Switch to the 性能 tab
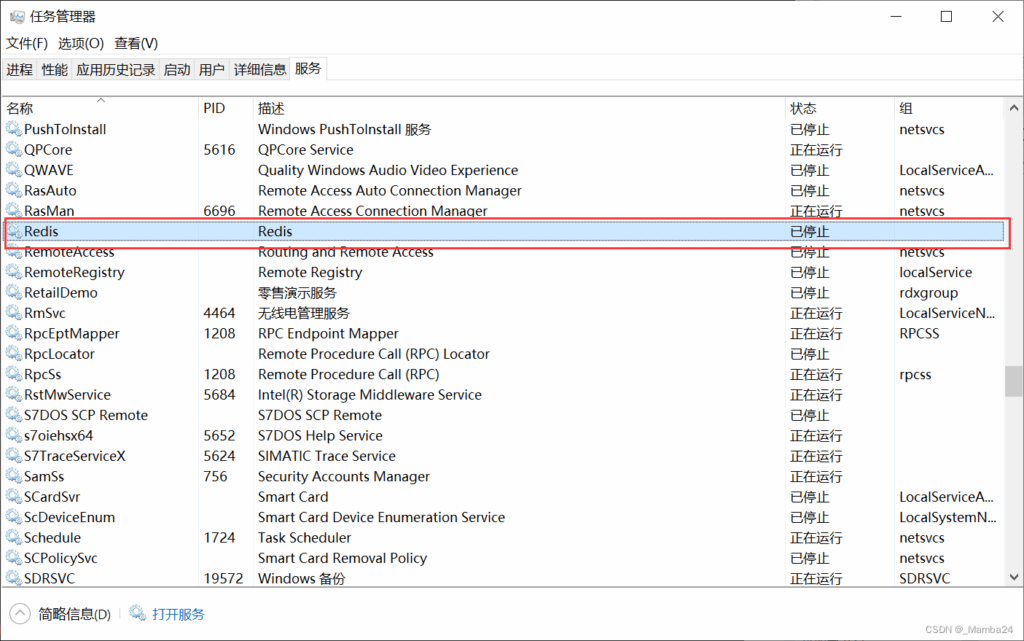Screen dimensions: 1024x641 pos(54,70)
